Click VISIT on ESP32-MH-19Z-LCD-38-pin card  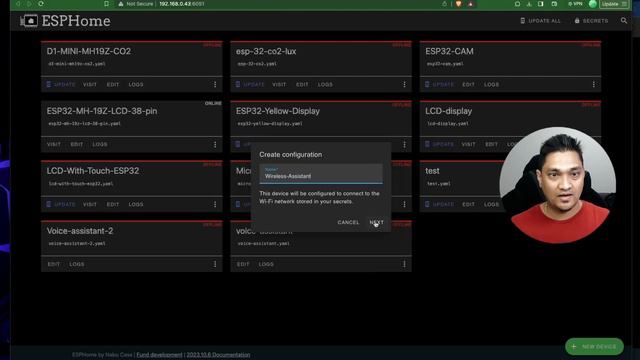click(x=53, y=144)
